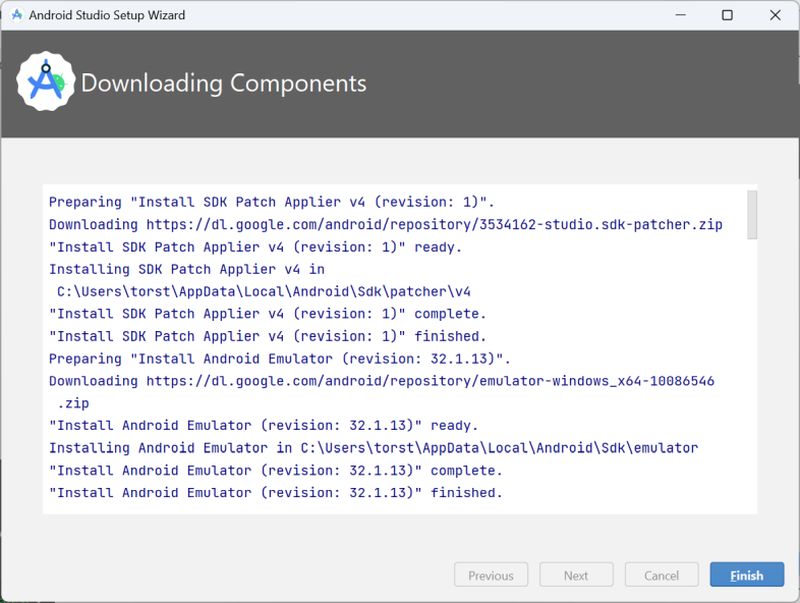Click the Finish button
The image size is (800, 603).
(746, 575)
